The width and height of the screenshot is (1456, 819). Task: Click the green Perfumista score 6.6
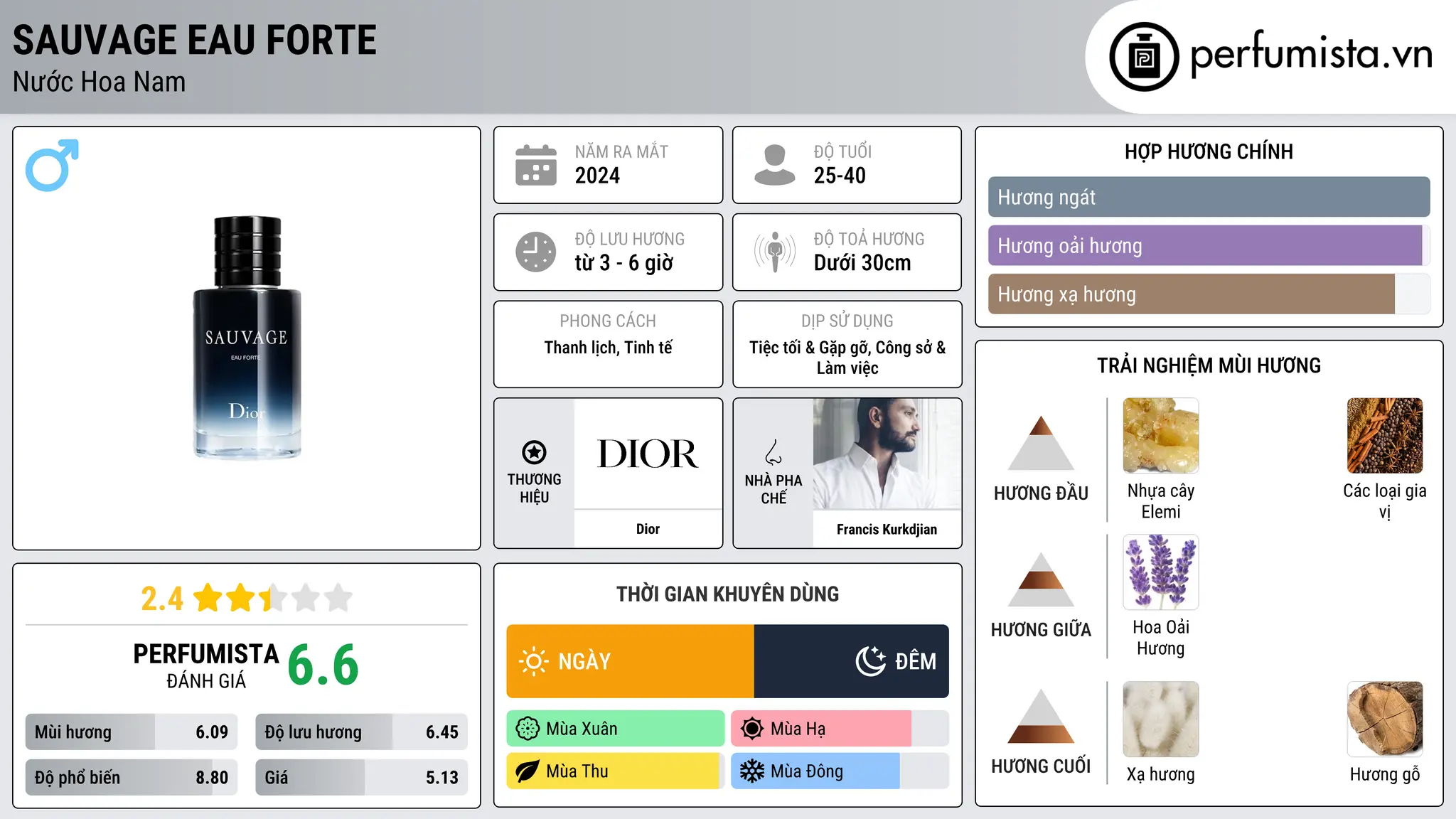tap(323, 665)
